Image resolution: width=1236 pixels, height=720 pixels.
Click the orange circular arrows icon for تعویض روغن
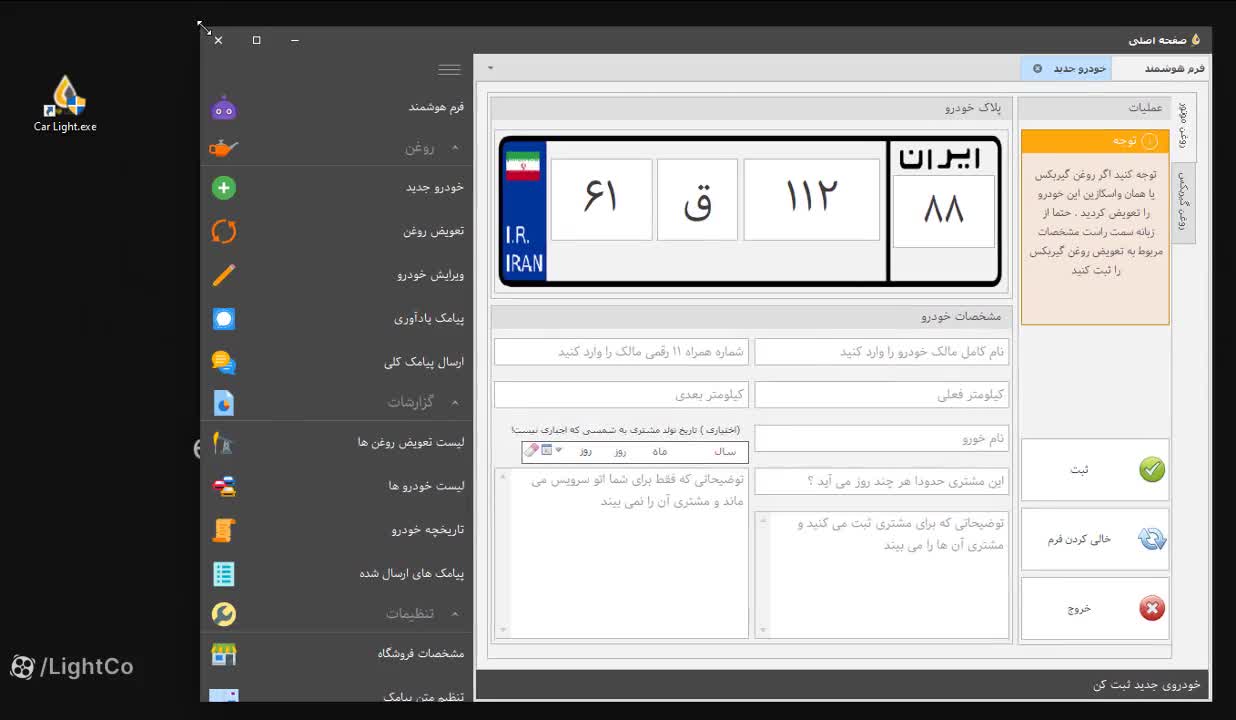(x=222, y=231)
